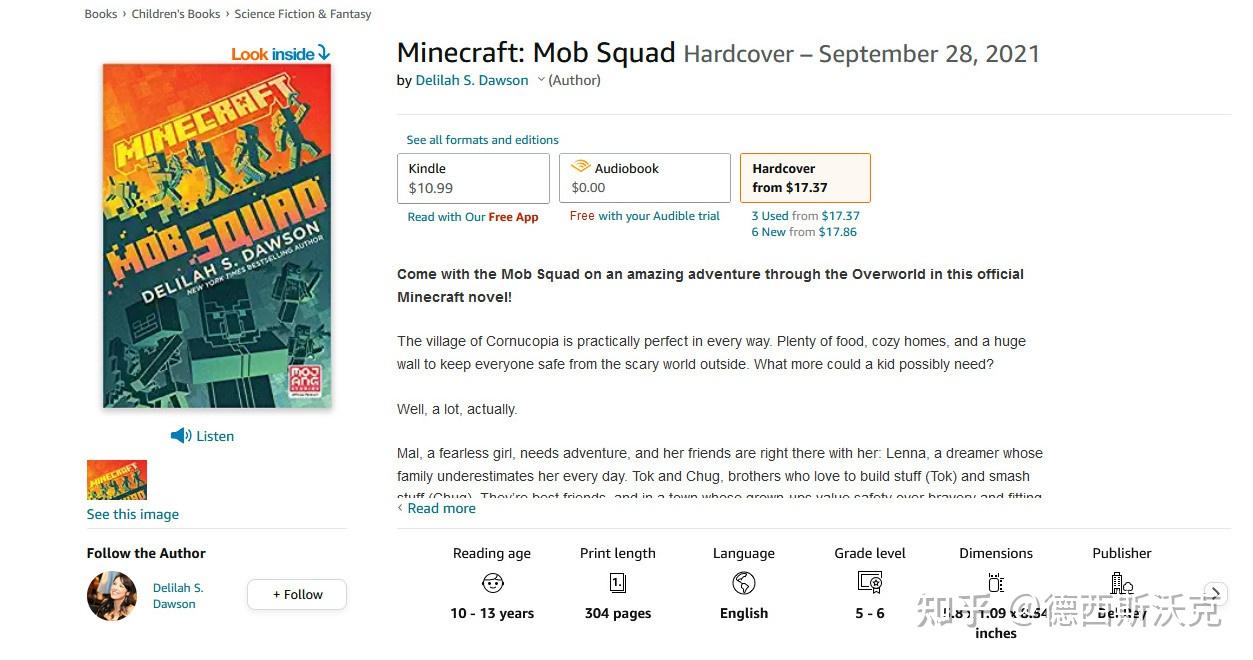Click the small book cover thumbnail

(x=116, y=479)
